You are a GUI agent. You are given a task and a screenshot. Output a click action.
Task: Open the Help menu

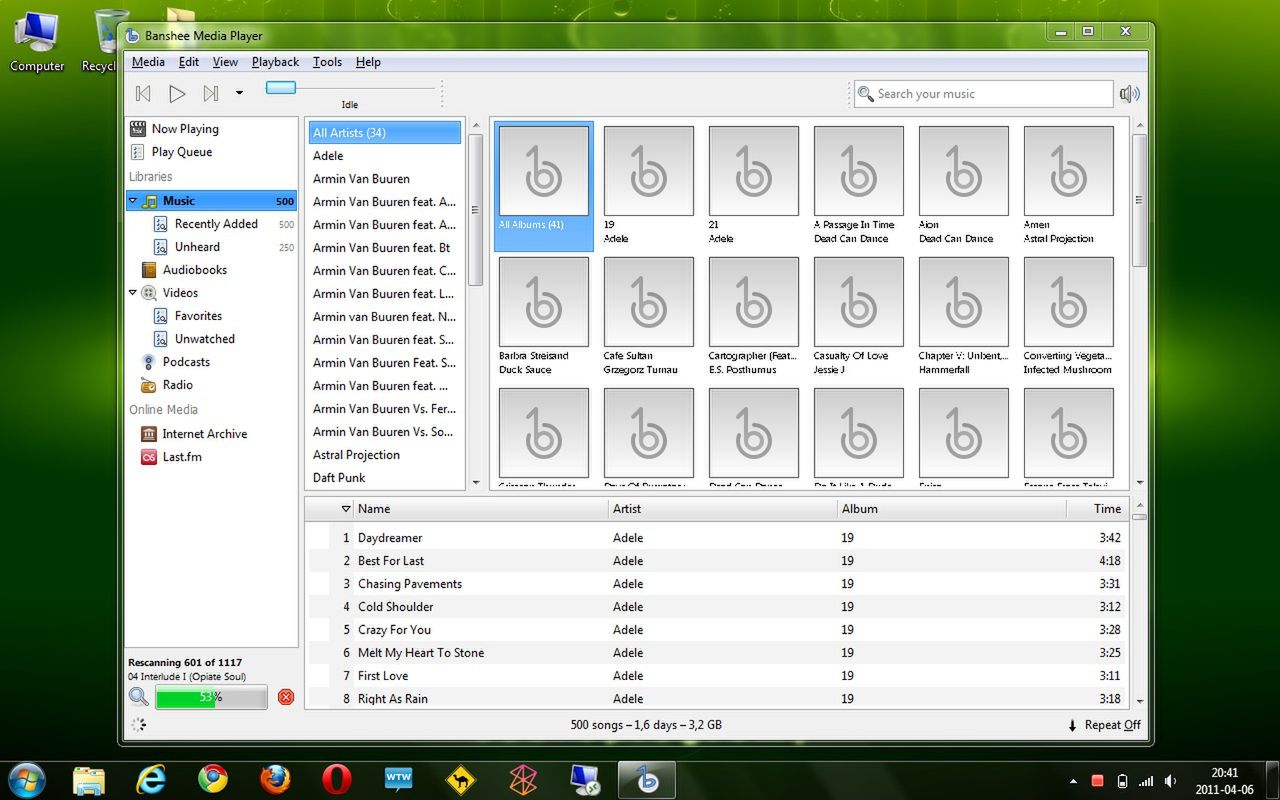tap(368, 62)
